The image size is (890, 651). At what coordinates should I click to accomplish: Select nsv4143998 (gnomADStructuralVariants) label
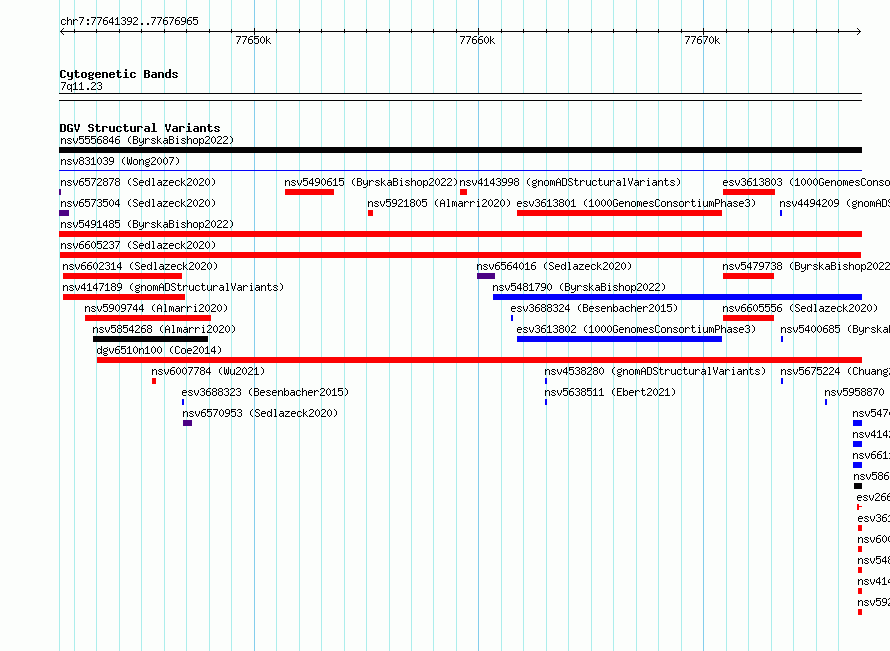(570, 182)
